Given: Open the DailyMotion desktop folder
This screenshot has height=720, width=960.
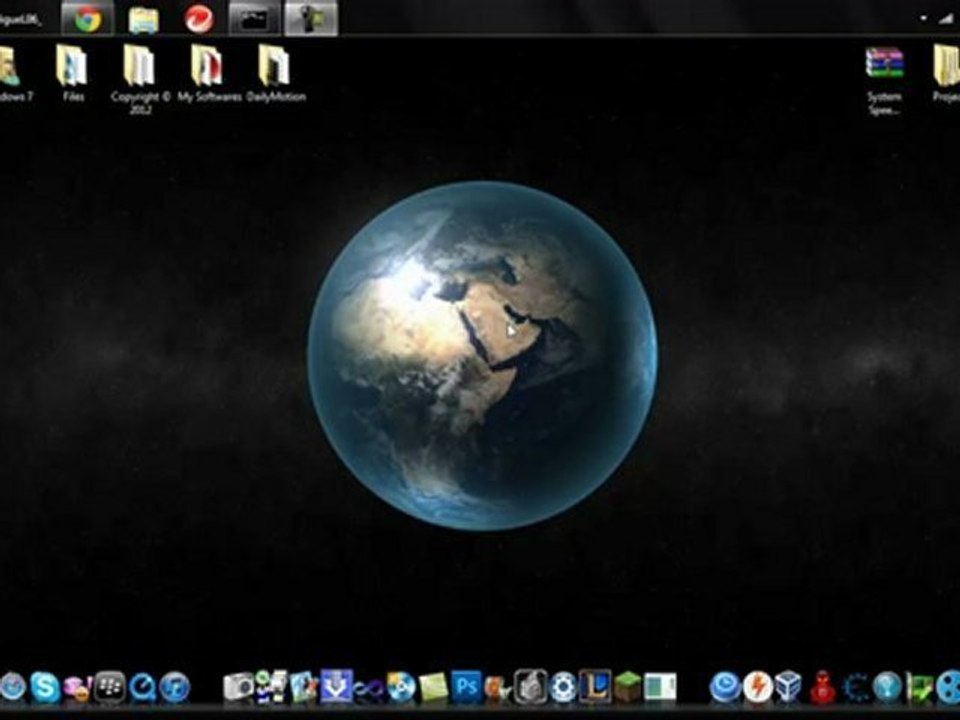Looking at the screenshot, I should 276,72.
